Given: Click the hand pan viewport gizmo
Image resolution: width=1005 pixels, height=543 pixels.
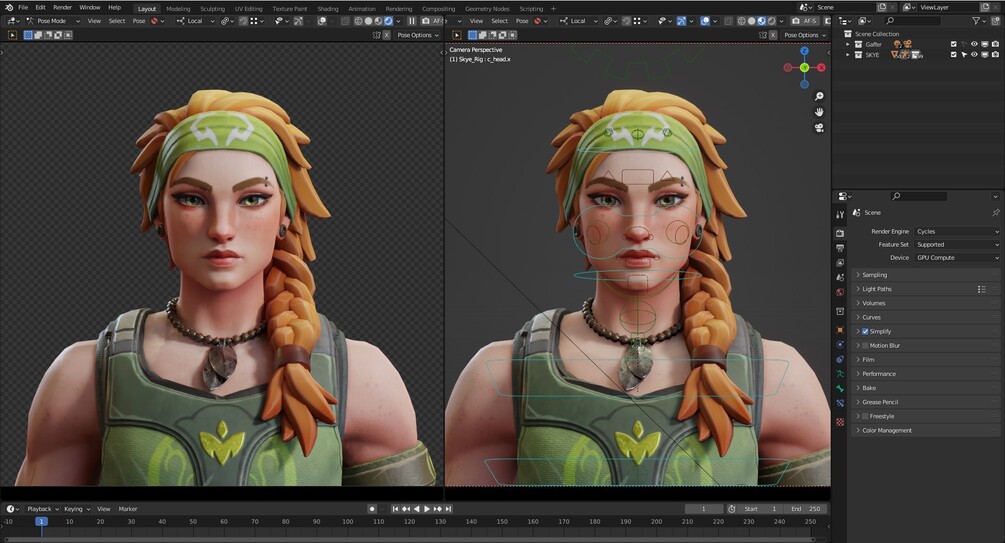Looking at the screenshot, I should coord(818,112).
